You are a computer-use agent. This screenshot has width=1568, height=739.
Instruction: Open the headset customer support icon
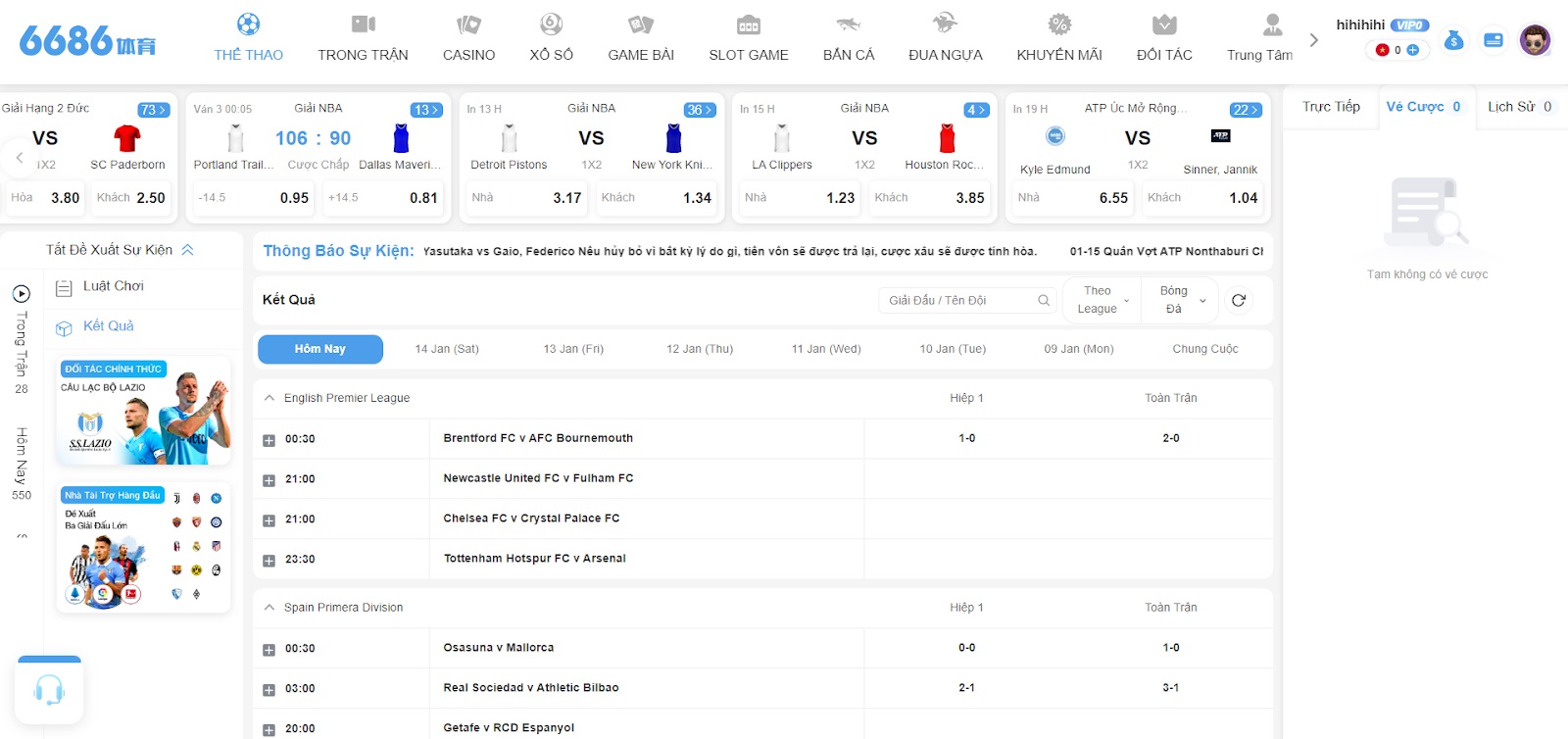point(49,690)
